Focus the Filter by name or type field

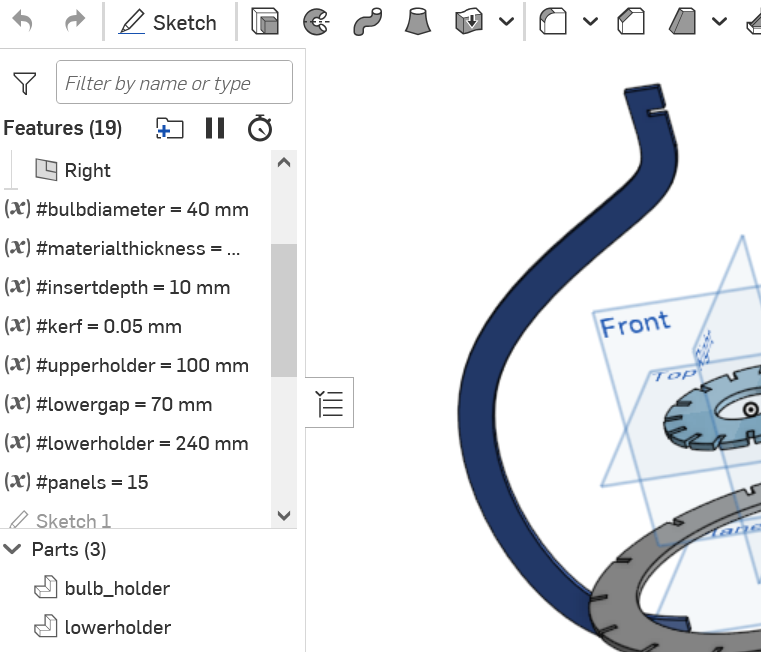tap(174, 82)
